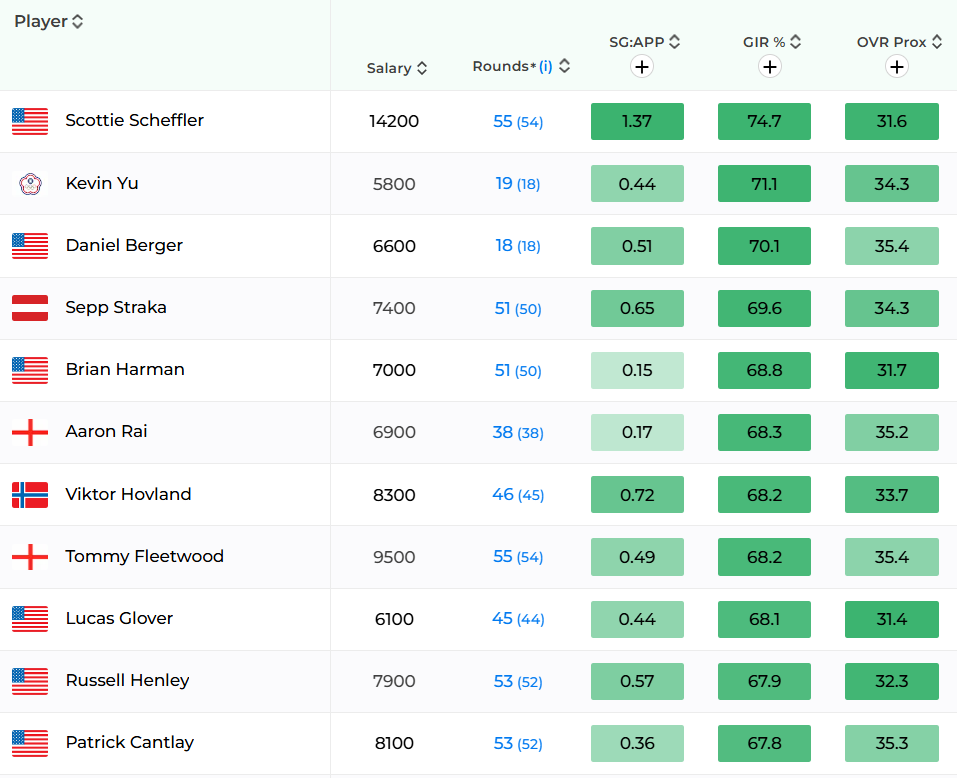Select player name Patrick Cantlay
This screenshot has width=957, height=778.
click(x=130, y=743)
